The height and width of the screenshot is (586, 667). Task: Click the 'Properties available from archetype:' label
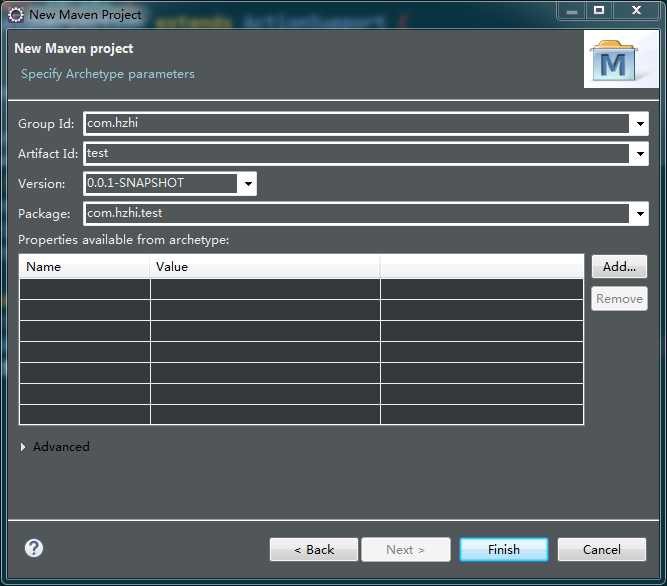[123, 240]
